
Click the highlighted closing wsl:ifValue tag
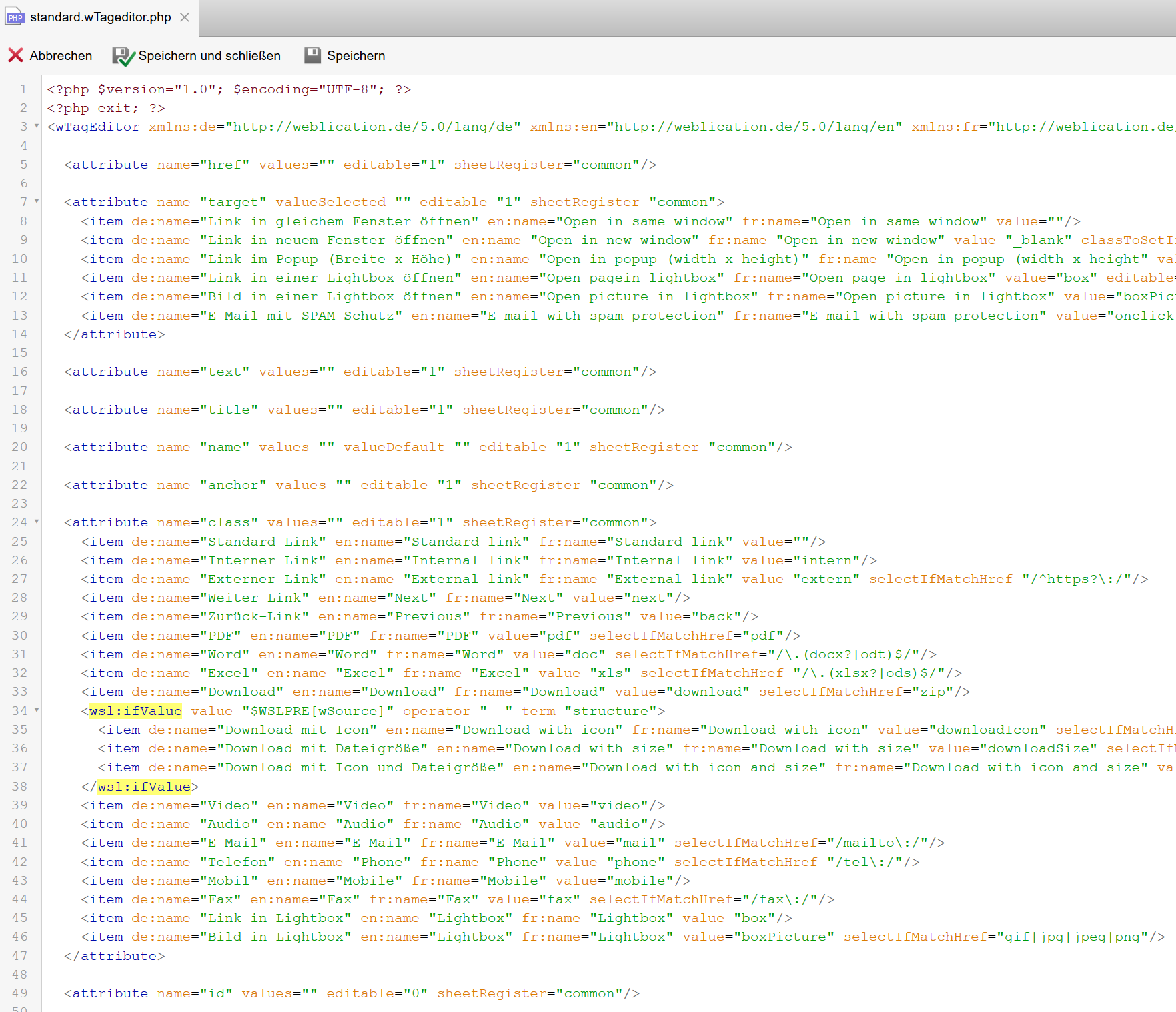pyautogui.click(x=144, y=787)
